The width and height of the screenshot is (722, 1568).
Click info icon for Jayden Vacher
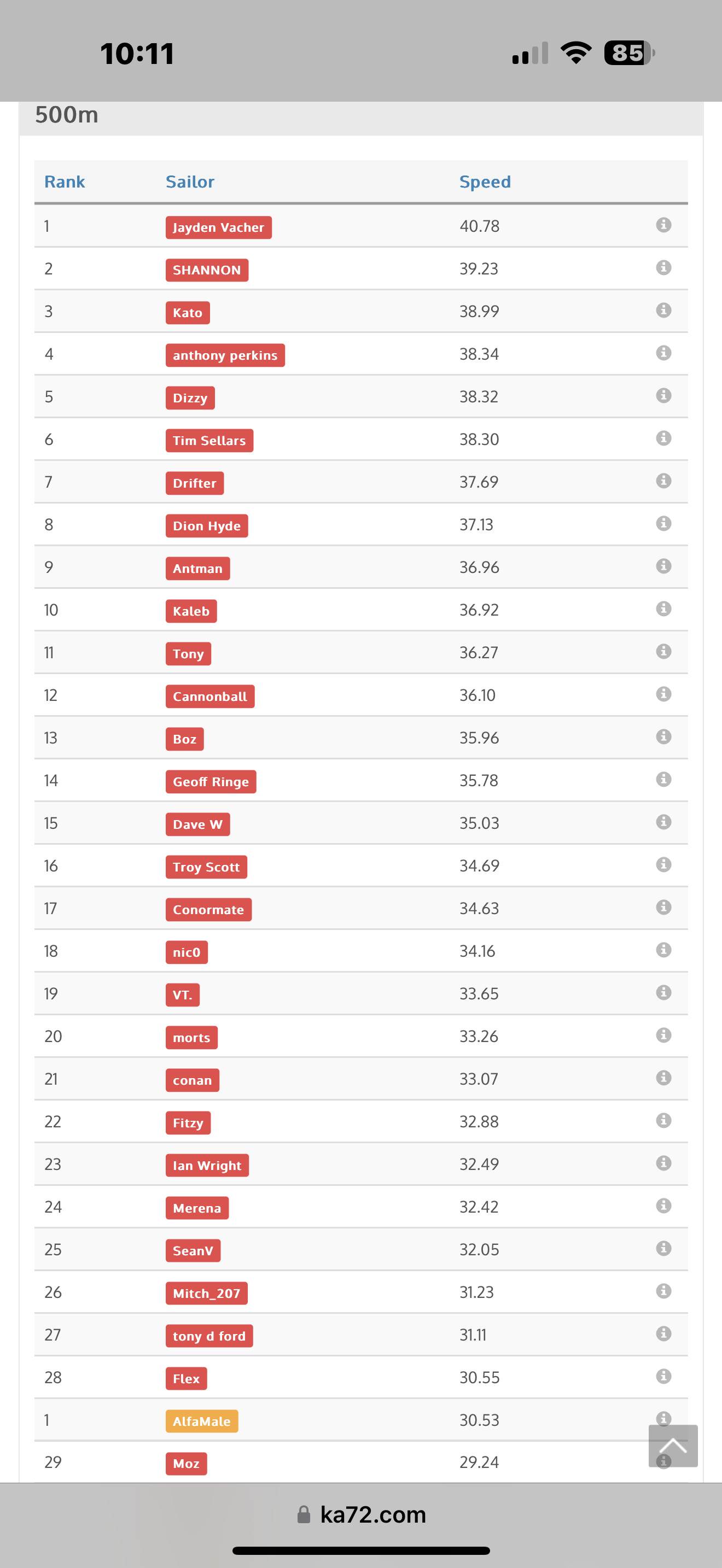(x=663, y=225)
